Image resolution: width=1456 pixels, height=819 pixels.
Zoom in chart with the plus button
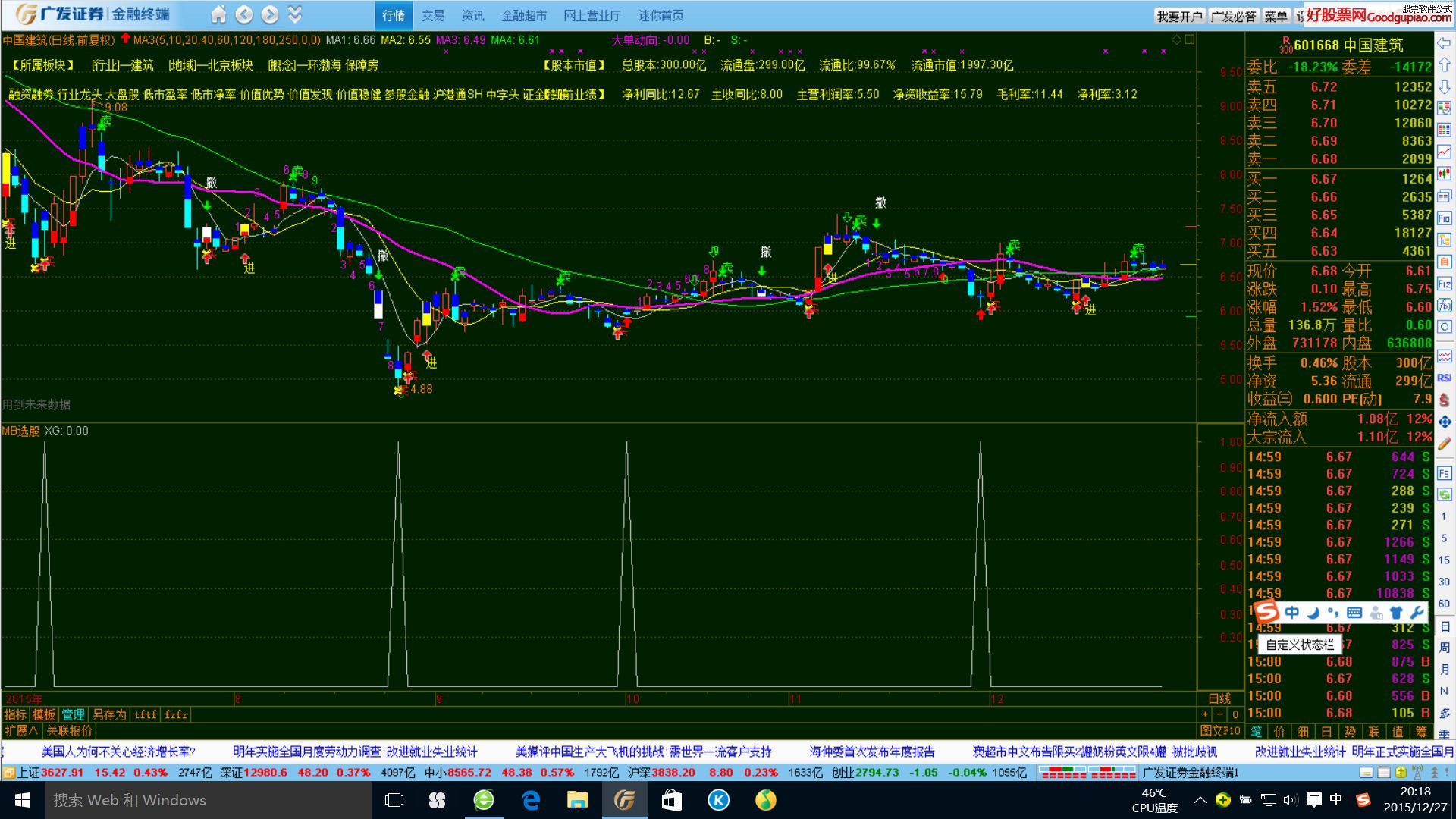click(1205, 714)
